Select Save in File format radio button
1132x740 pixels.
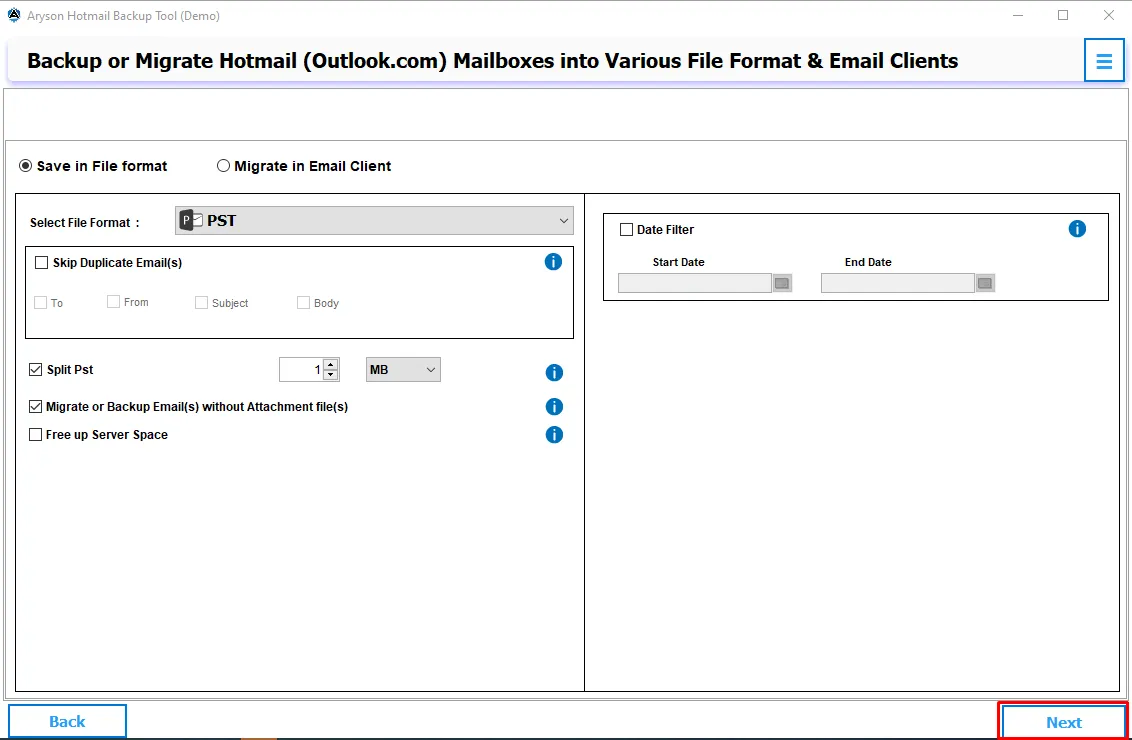pos(26,166)
